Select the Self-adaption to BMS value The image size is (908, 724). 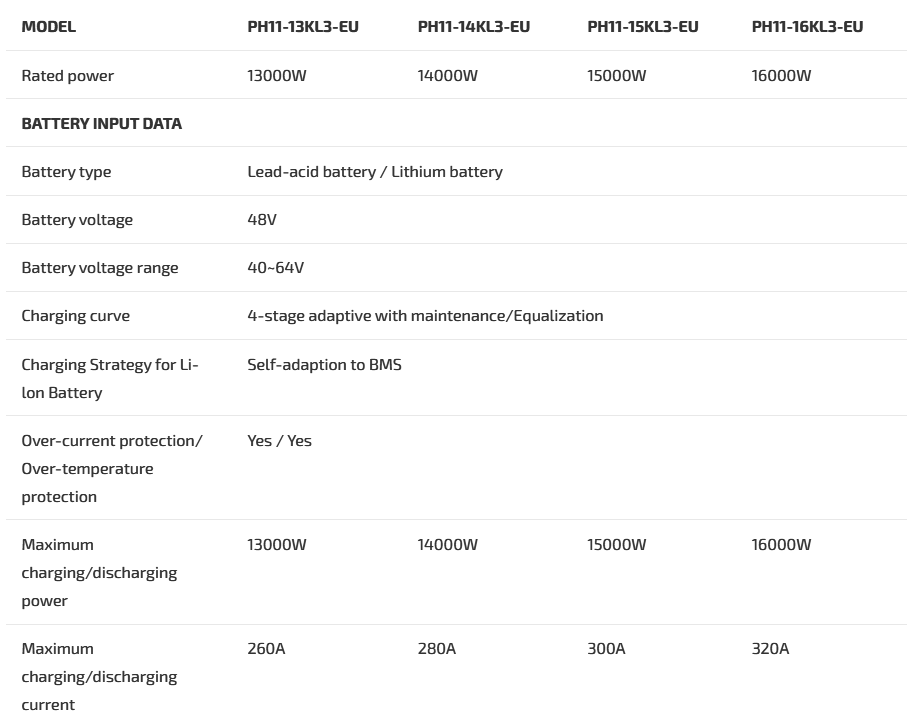click(x=324, y=365)
